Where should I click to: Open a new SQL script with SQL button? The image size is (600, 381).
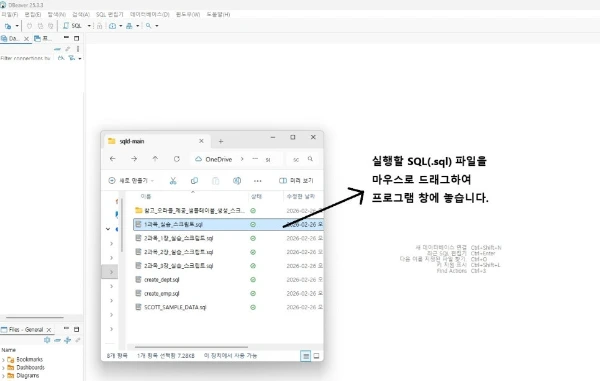72,26
